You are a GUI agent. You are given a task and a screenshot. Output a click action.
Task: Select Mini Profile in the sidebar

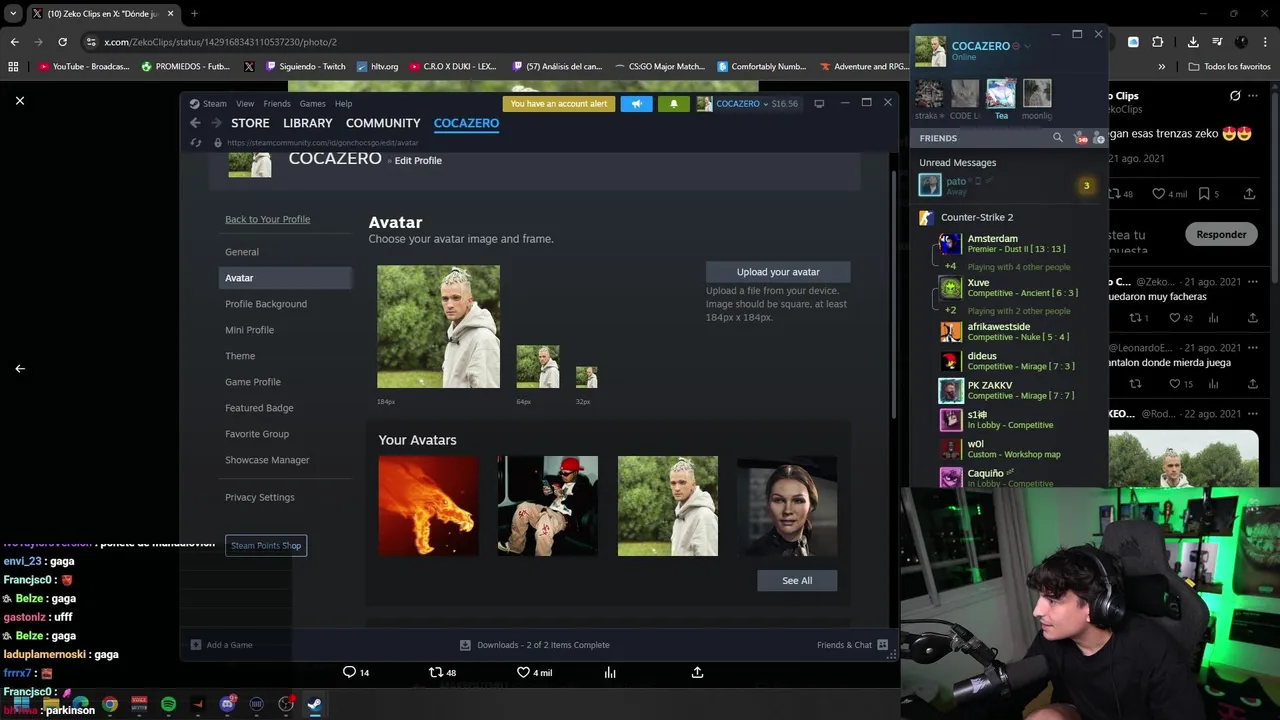[x=285, y=330]
